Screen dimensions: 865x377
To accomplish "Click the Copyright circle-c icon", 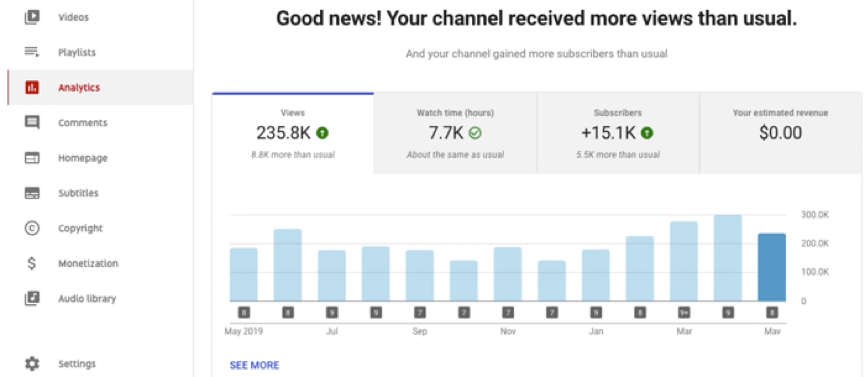I will 32,228.
